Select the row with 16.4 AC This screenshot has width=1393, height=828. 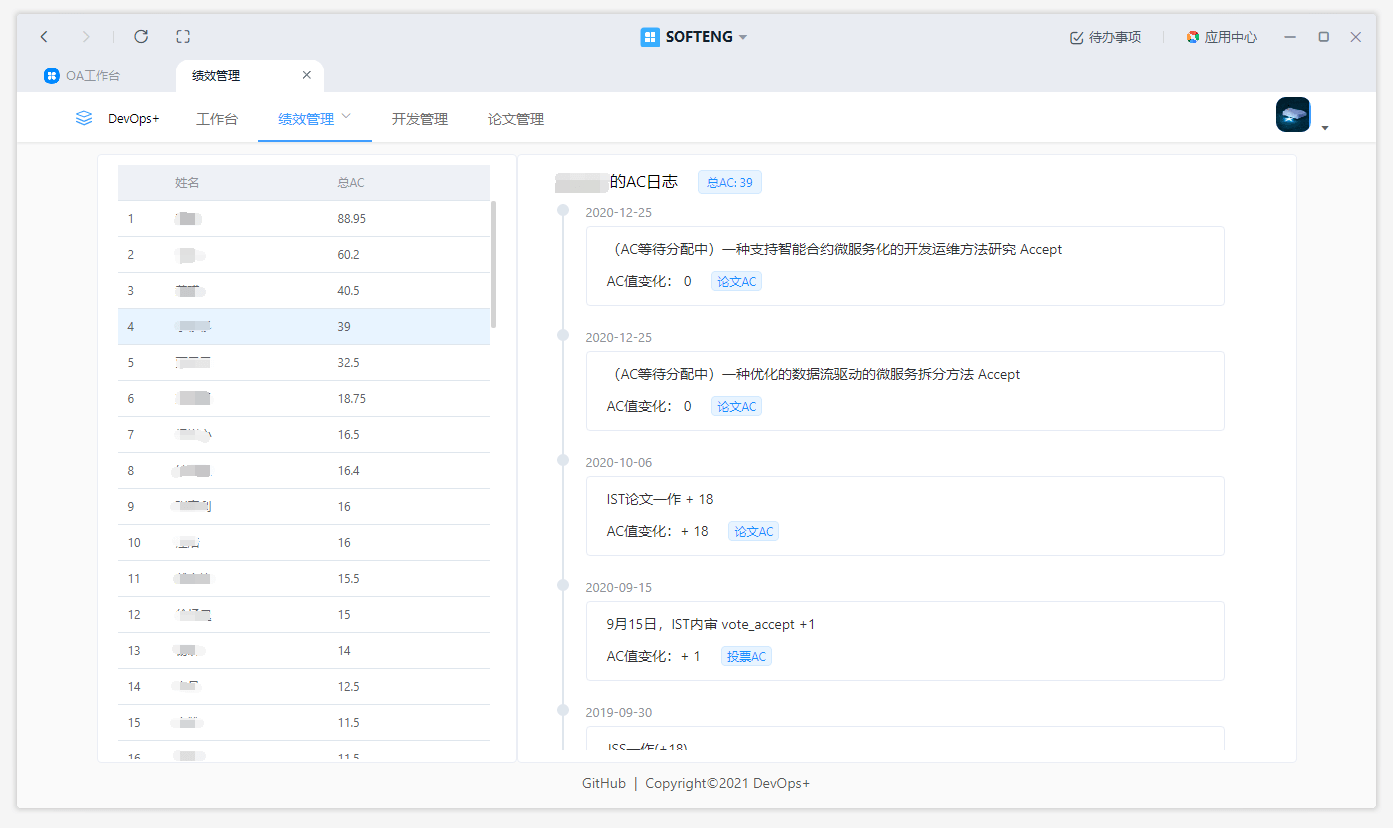click(304, 471)
